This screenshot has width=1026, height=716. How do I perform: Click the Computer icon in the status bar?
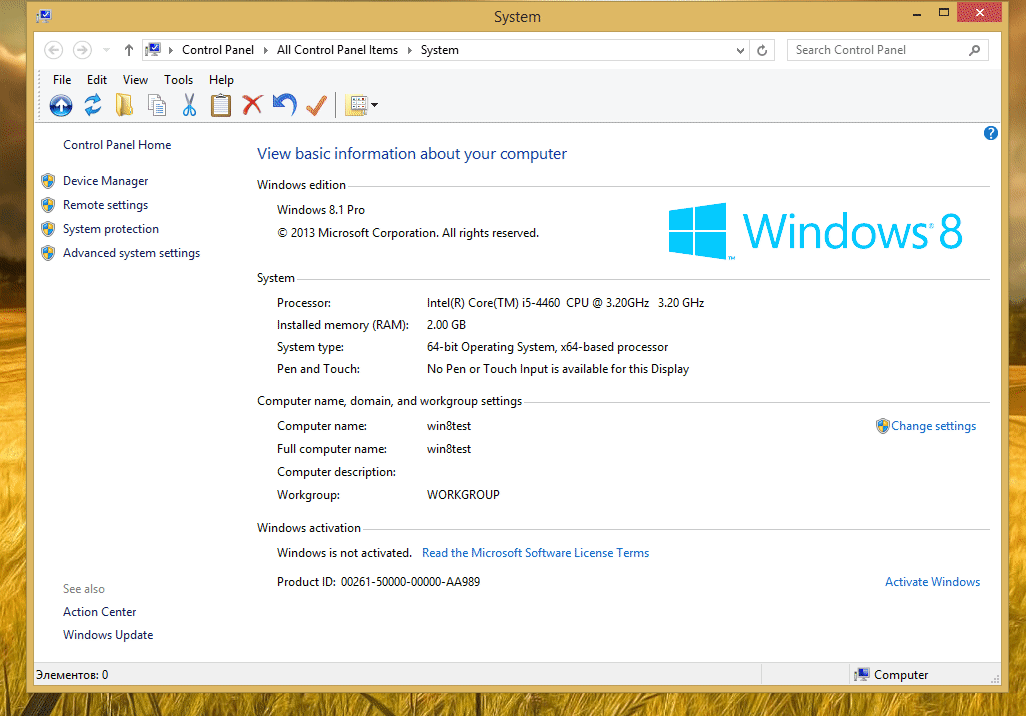[862, 675]
